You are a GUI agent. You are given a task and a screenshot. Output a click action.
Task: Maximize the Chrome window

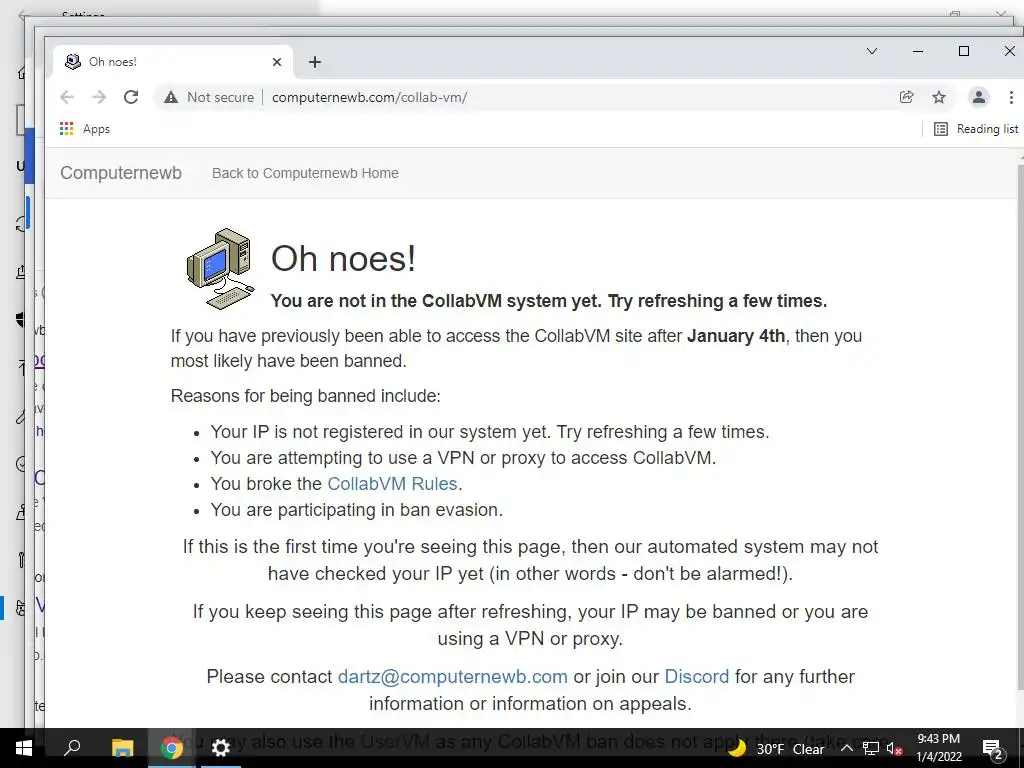[963, 51]
